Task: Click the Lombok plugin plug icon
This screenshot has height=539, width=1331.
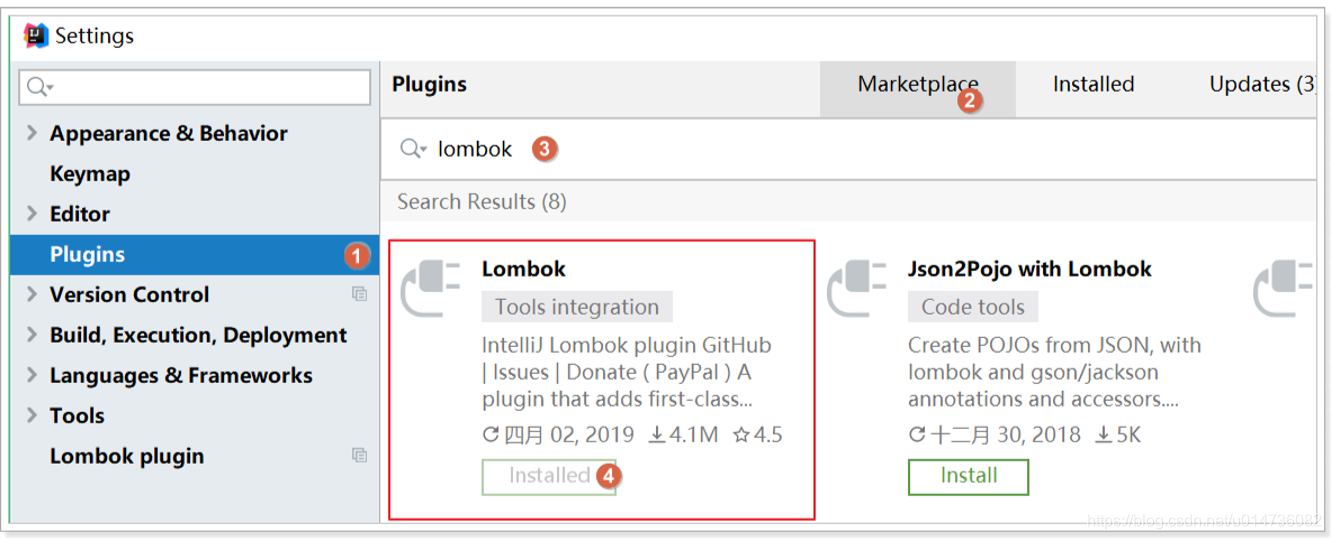Action: [x=430, y=289]
